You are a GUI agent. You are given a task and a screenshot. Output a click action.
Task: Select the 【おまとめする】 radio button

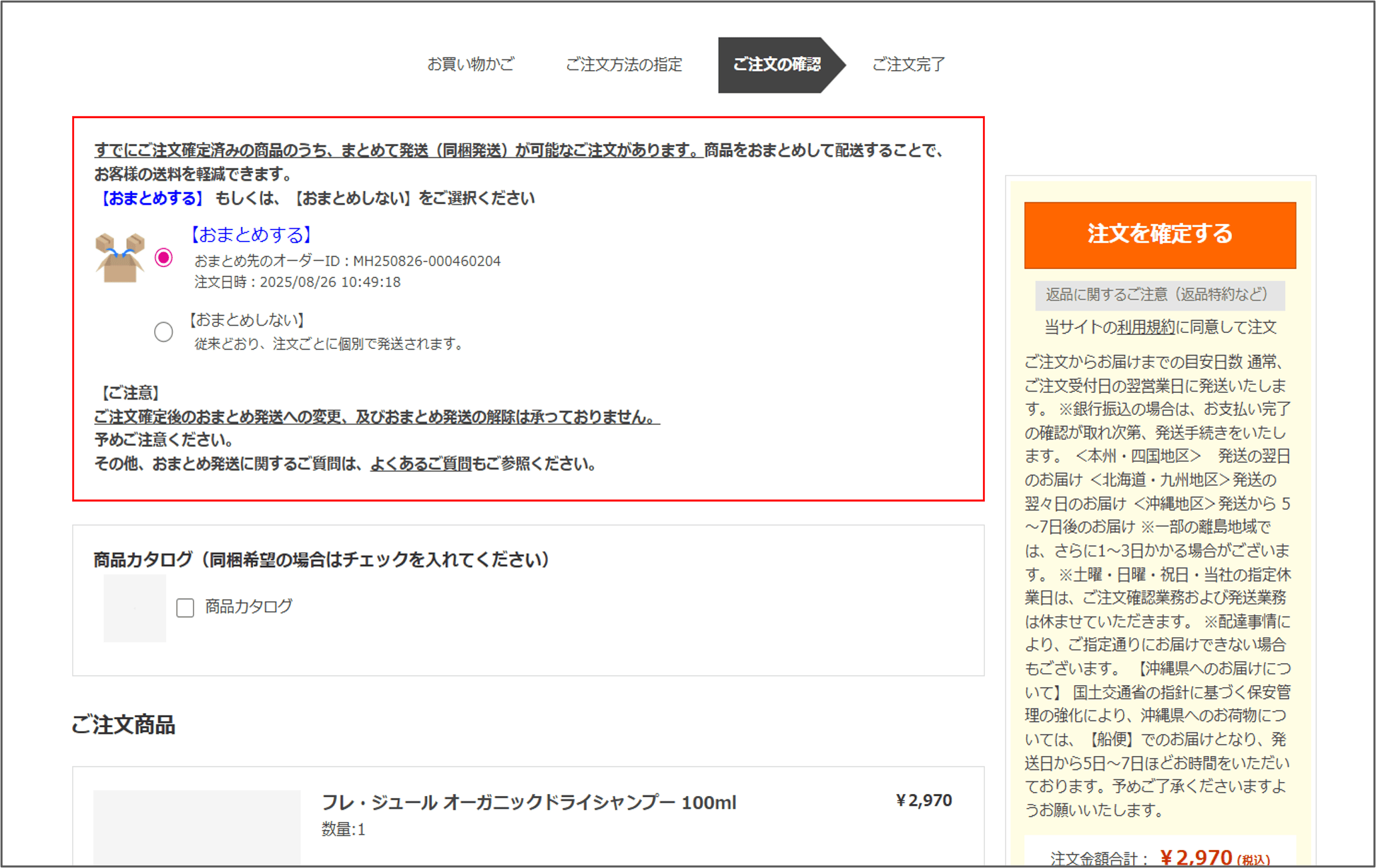(163, 258)
